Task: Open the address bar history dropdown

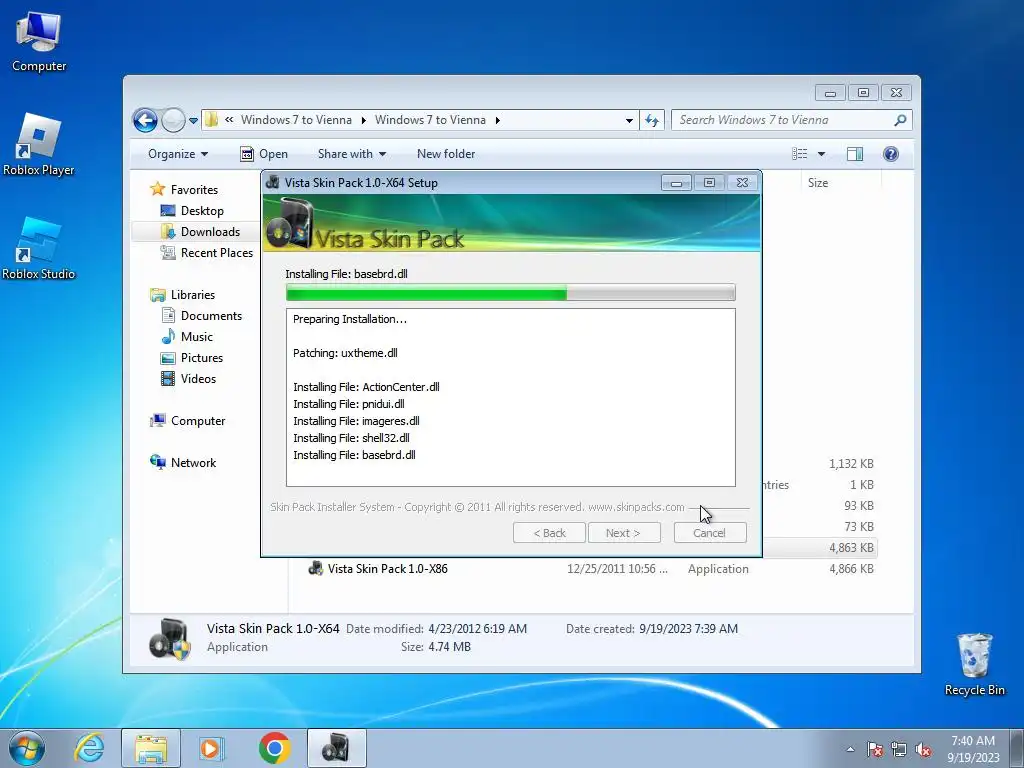Action: pos(629,121)
